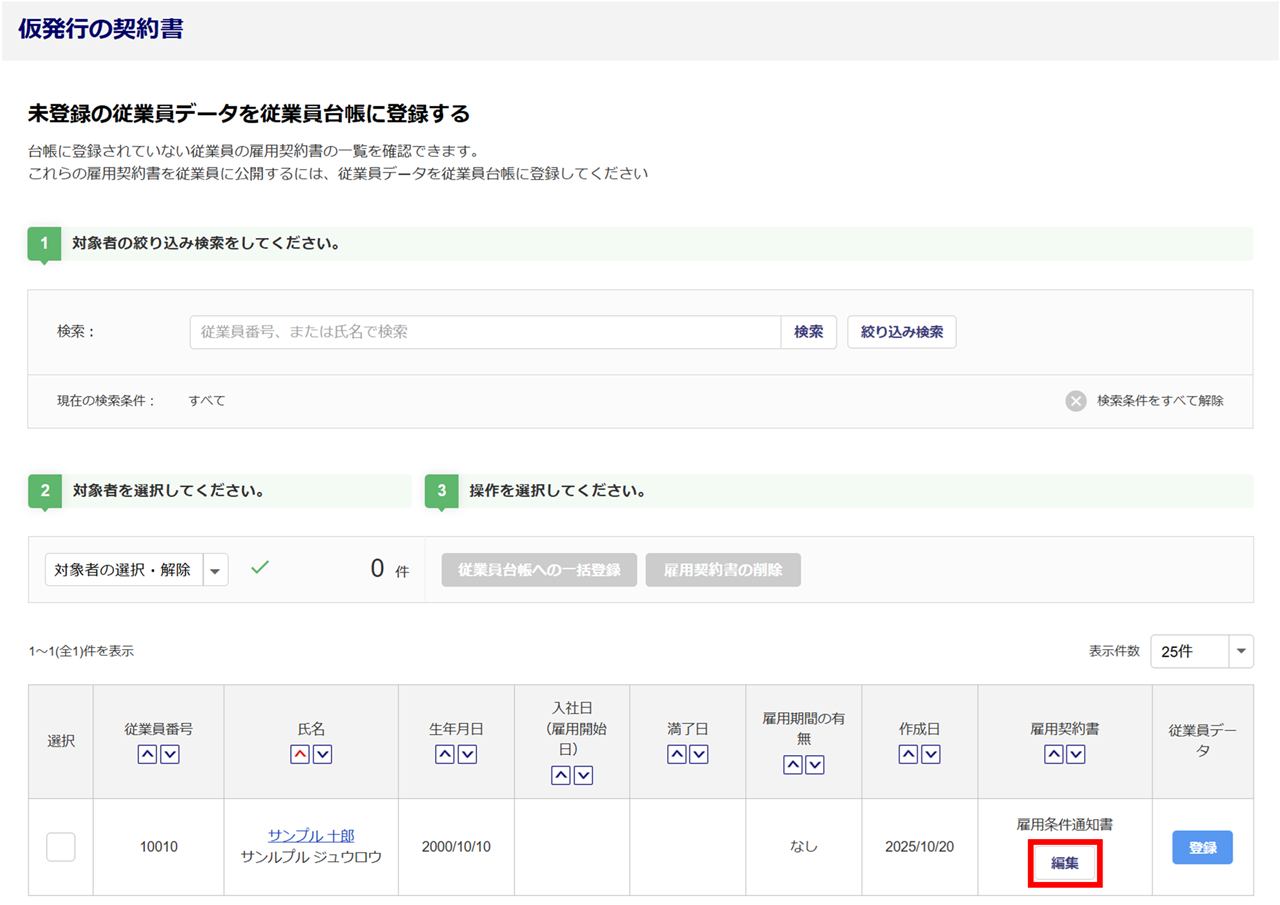
Task: Sort 雇用期間の有無 column ascending
Action: [792, 765]
